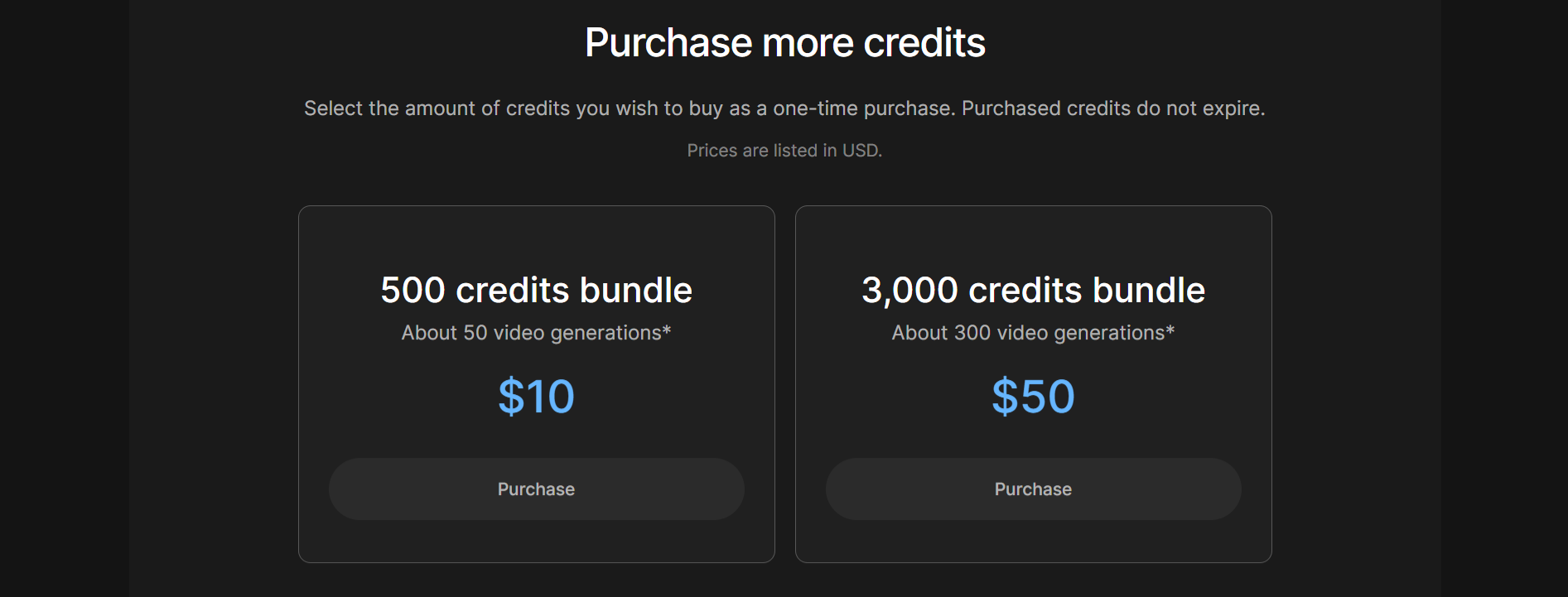Viewport: 1568px width, 597px height.
Task: Click the word "bundle" in 3,000 credits title
Action: (1149, 291)
